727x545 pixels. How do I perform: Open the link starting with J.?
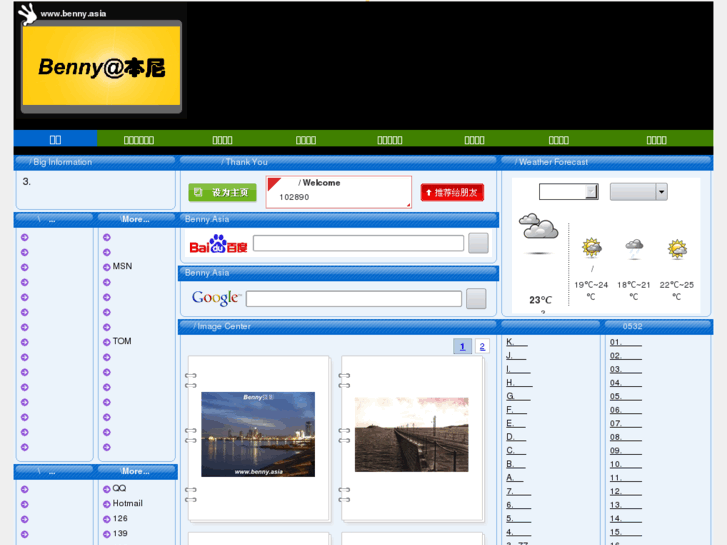[x=516, y=356]
